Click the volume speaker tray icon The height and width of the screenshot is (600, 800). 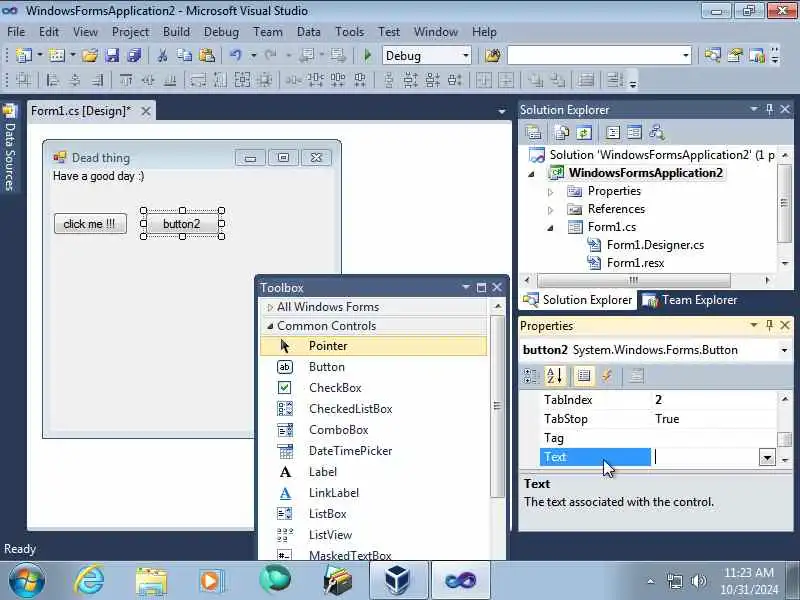click(698, 581)
